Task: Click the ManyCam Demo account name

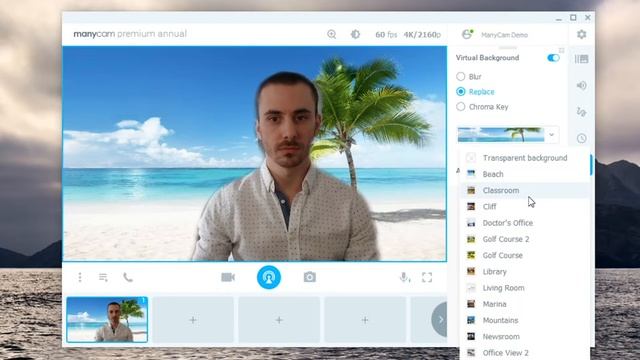Action: click(x=504, y=35)
